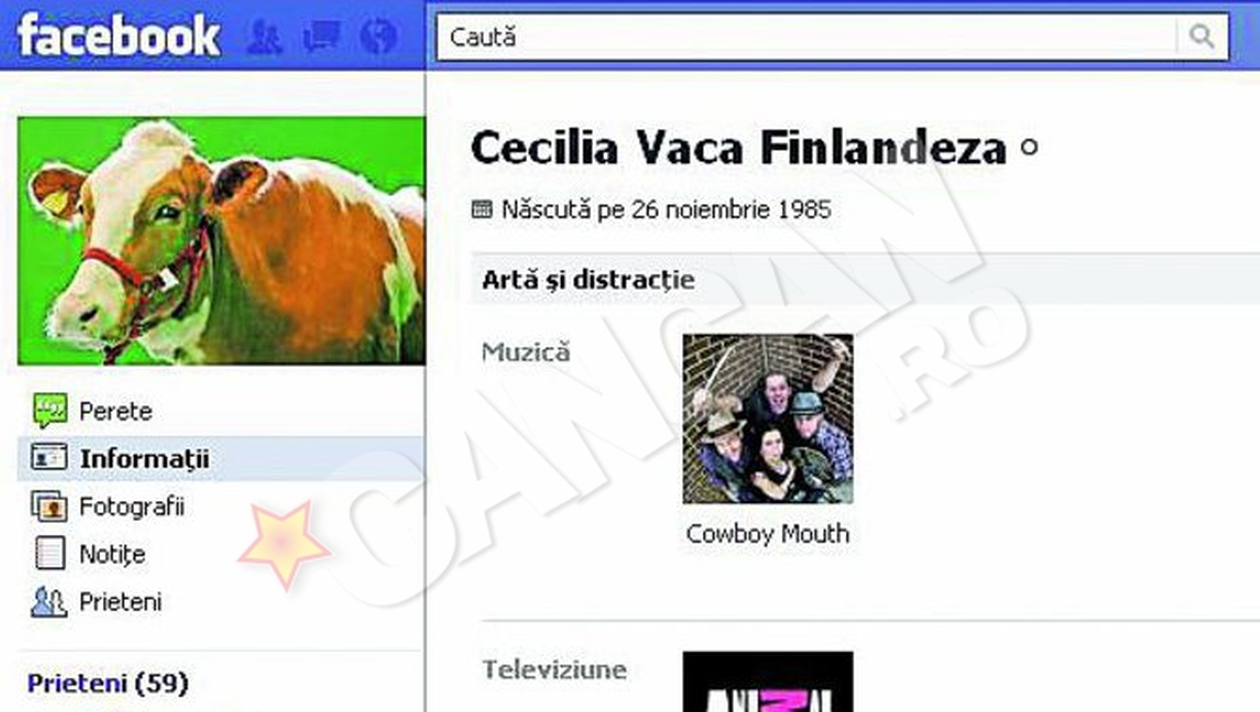
Task: Click the Prieteni friends icon
Action: click(x=50, y=601)
